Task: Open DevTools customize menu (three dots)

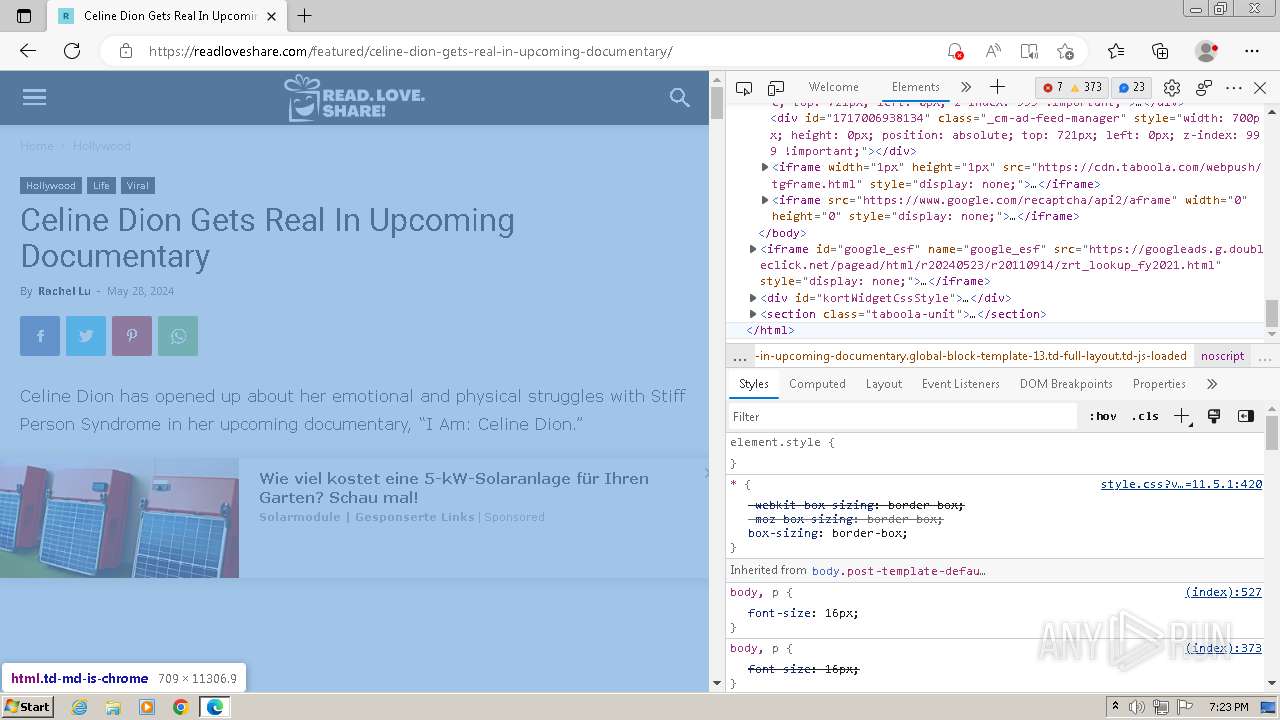Action: click(1234, 88)
